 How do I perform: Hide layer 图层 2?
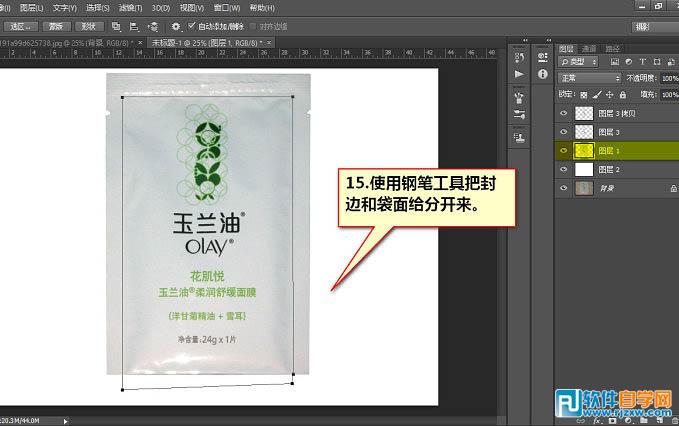[563, 169]
